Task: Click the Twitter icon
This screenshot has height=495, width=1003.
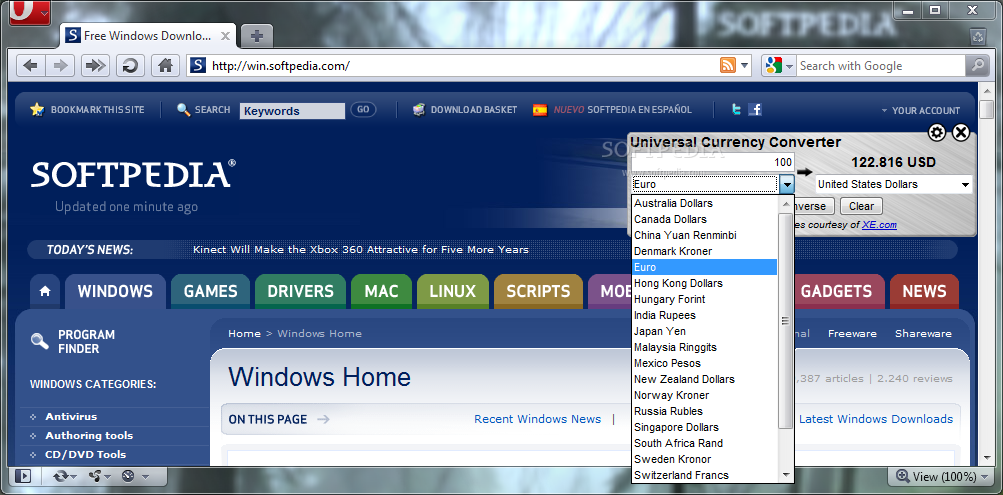Action: point(737,109)
